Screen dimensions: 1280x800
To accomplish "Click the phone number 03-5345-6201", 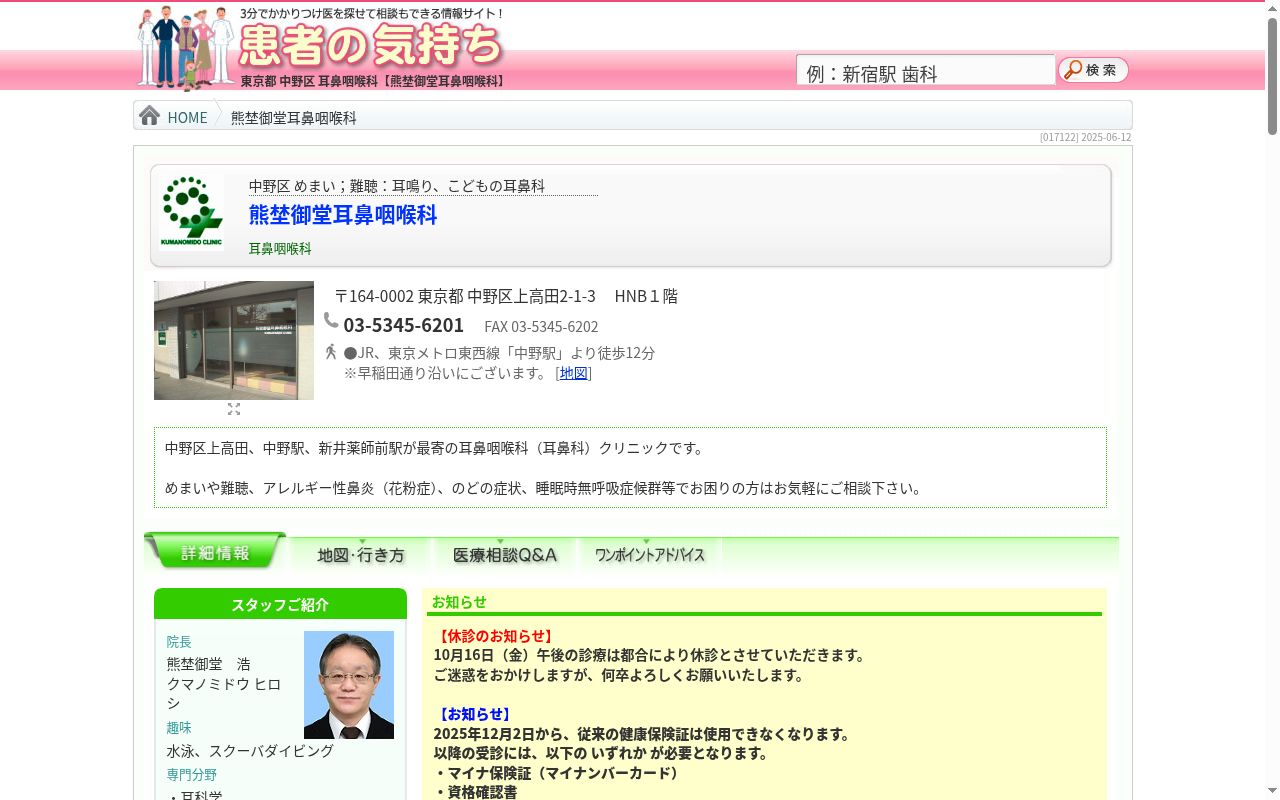I will (404, 325).
